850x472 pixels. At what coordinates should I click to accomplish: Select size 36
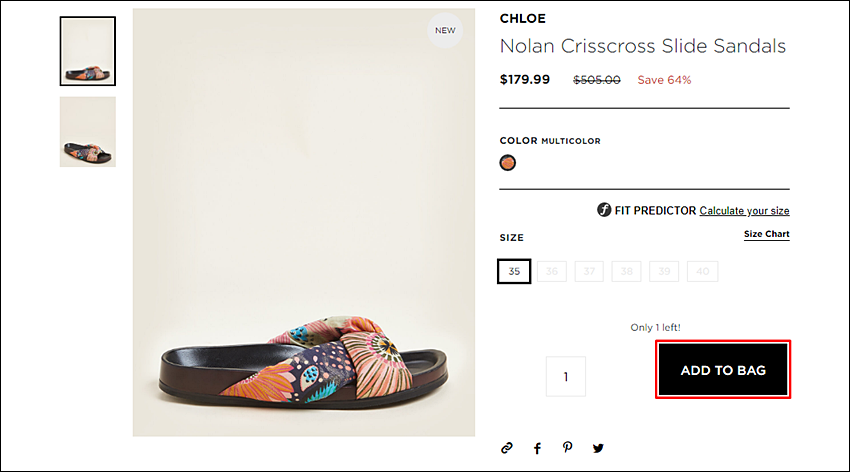552,271
